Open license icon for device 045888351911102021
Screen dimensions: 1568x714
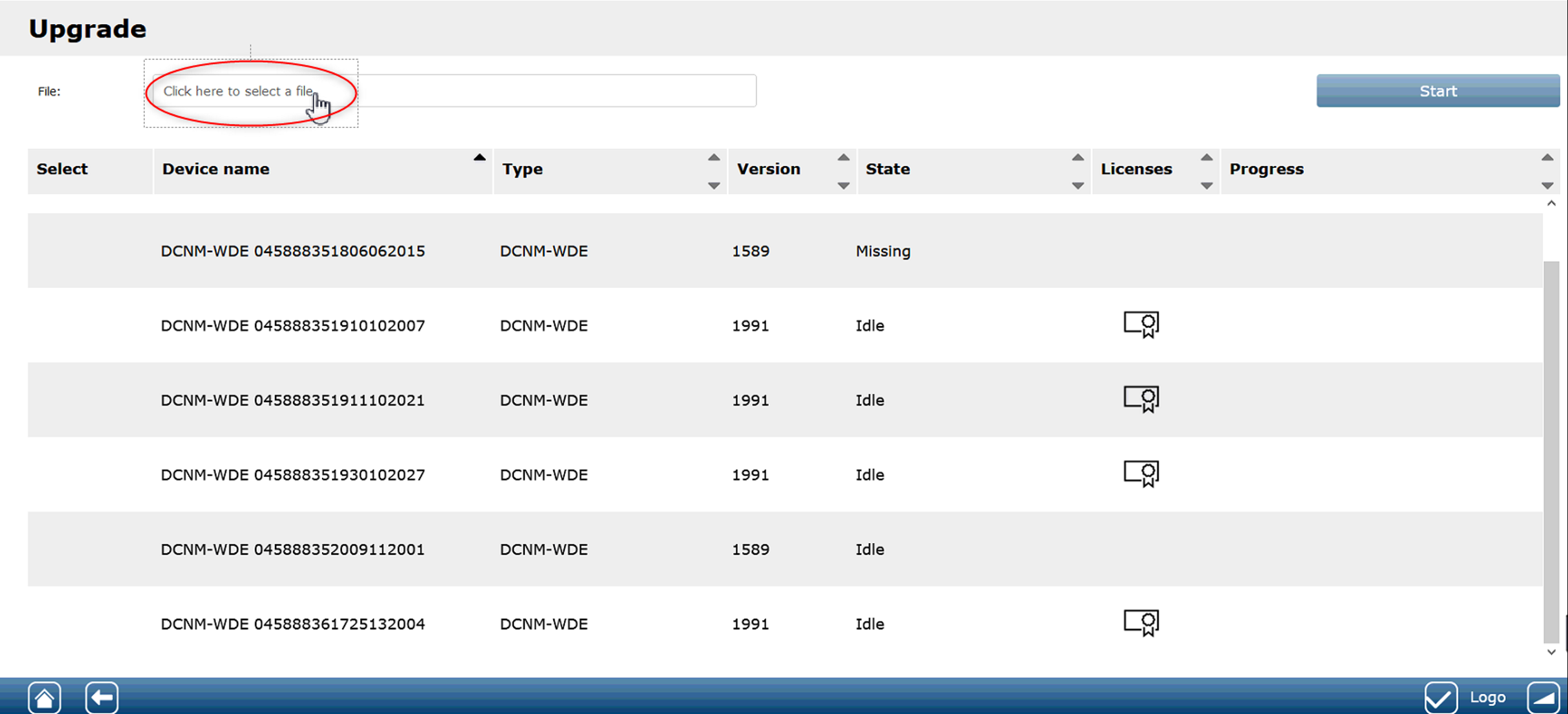tap(1141, 399)
